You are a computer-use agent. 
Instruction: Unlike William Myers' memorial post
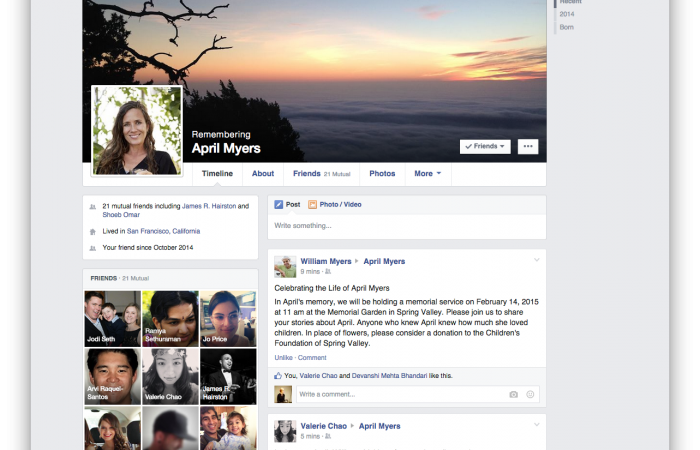[284, 357]
